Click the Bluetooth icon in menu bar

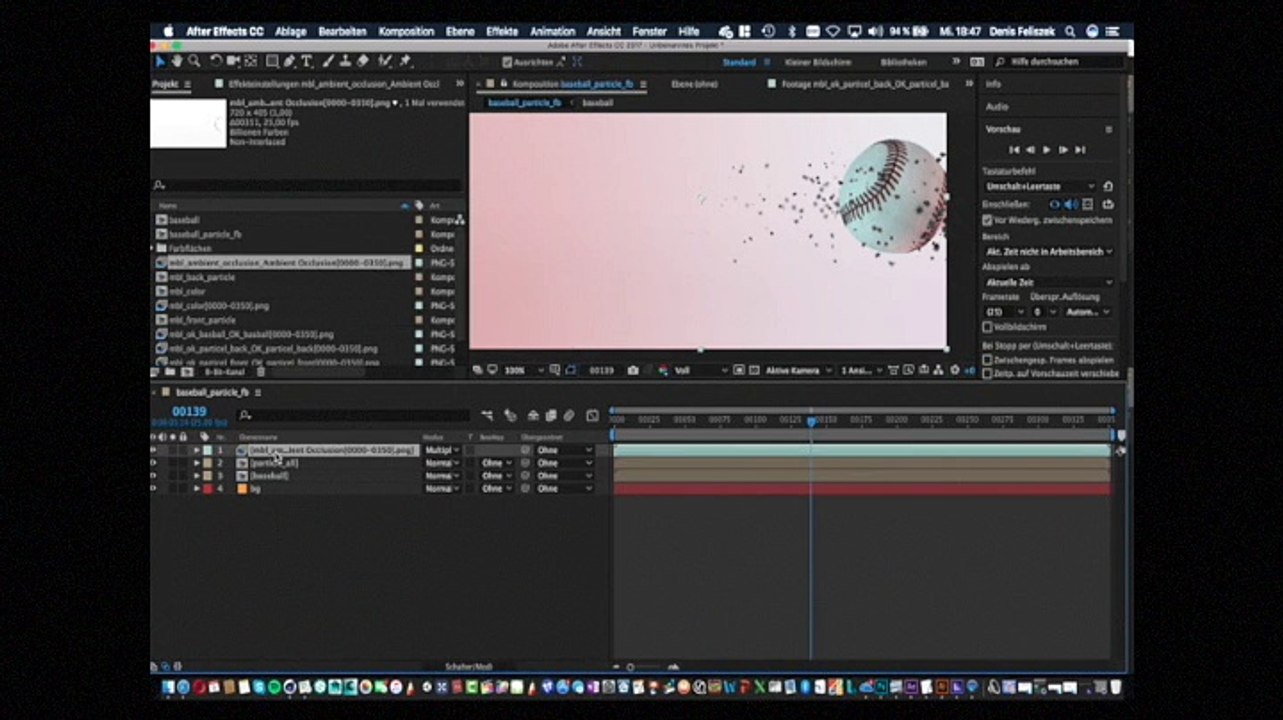coord(791,32)
